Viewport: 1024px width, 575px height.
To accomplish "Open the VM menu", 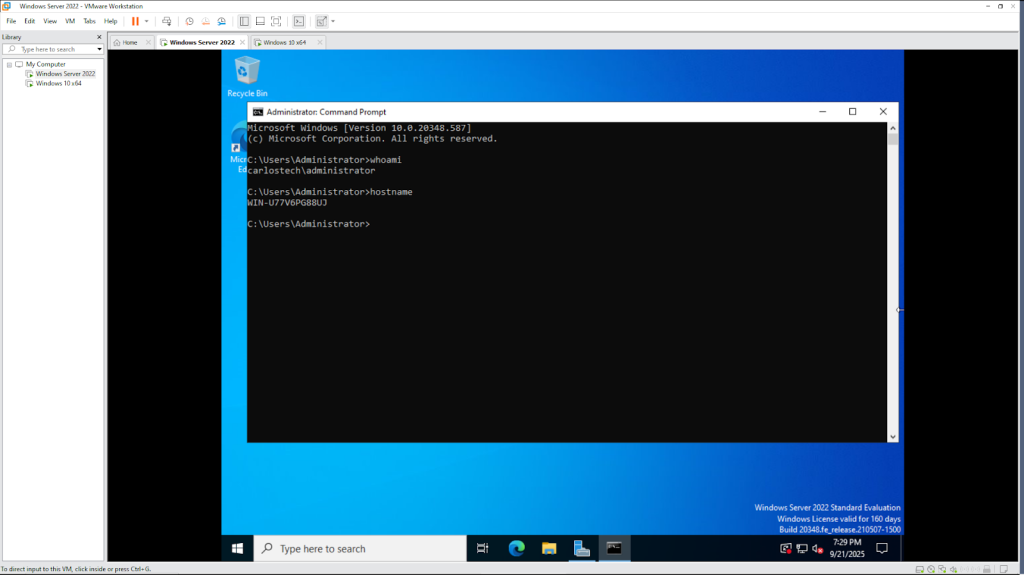I will coord(70,21).
